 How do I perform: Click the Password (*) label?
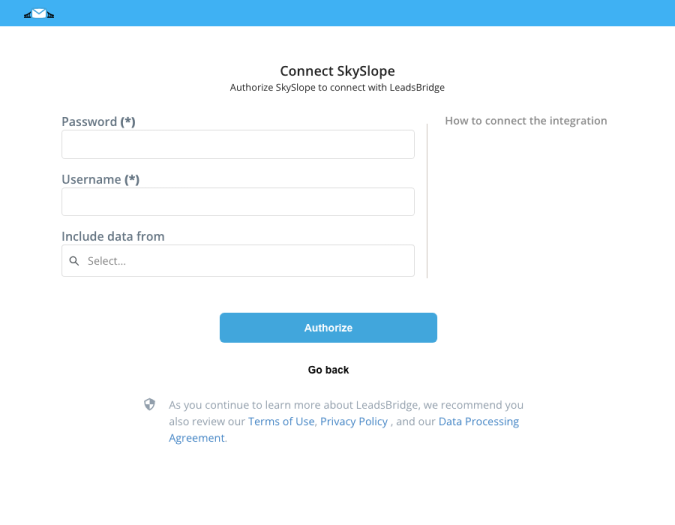[99, 122]
